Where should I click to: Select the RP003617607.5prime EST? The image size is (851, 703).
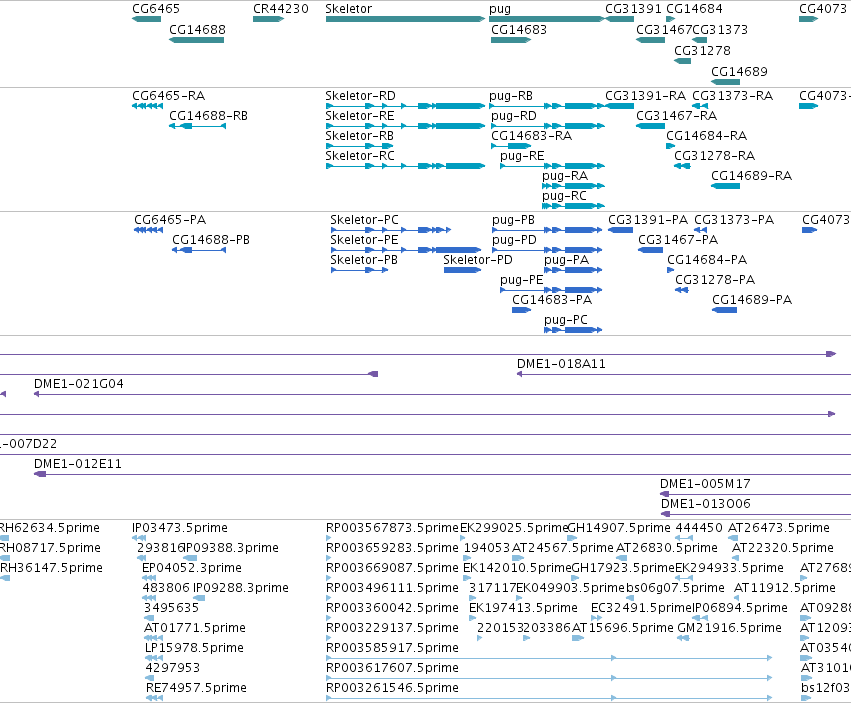(x=549, y=679)
